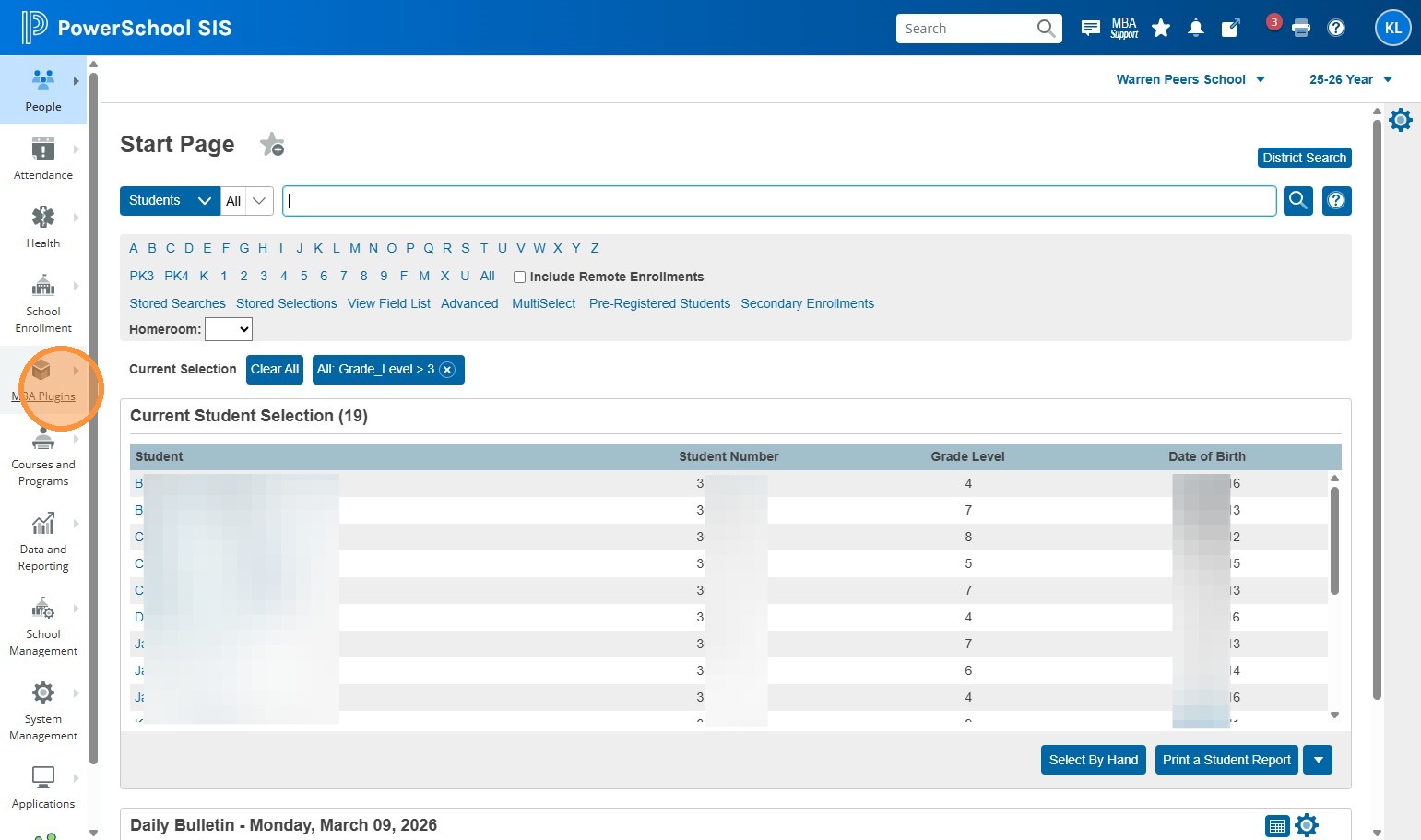Open Warren Peers School selector
The height and width of the screenshot is (840, 1421).
1190,79
